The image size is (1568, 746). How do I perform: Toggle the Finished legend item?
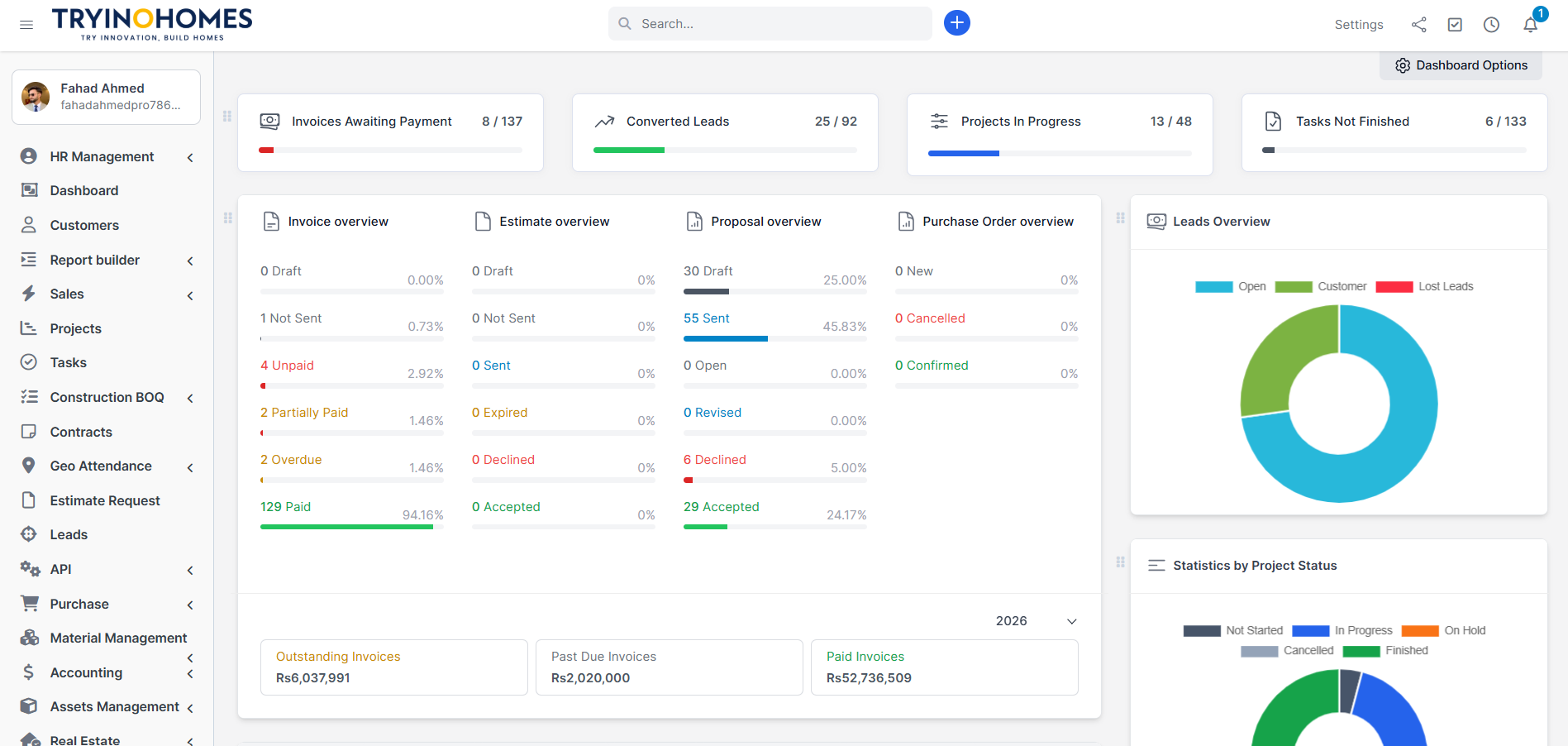1385,651
